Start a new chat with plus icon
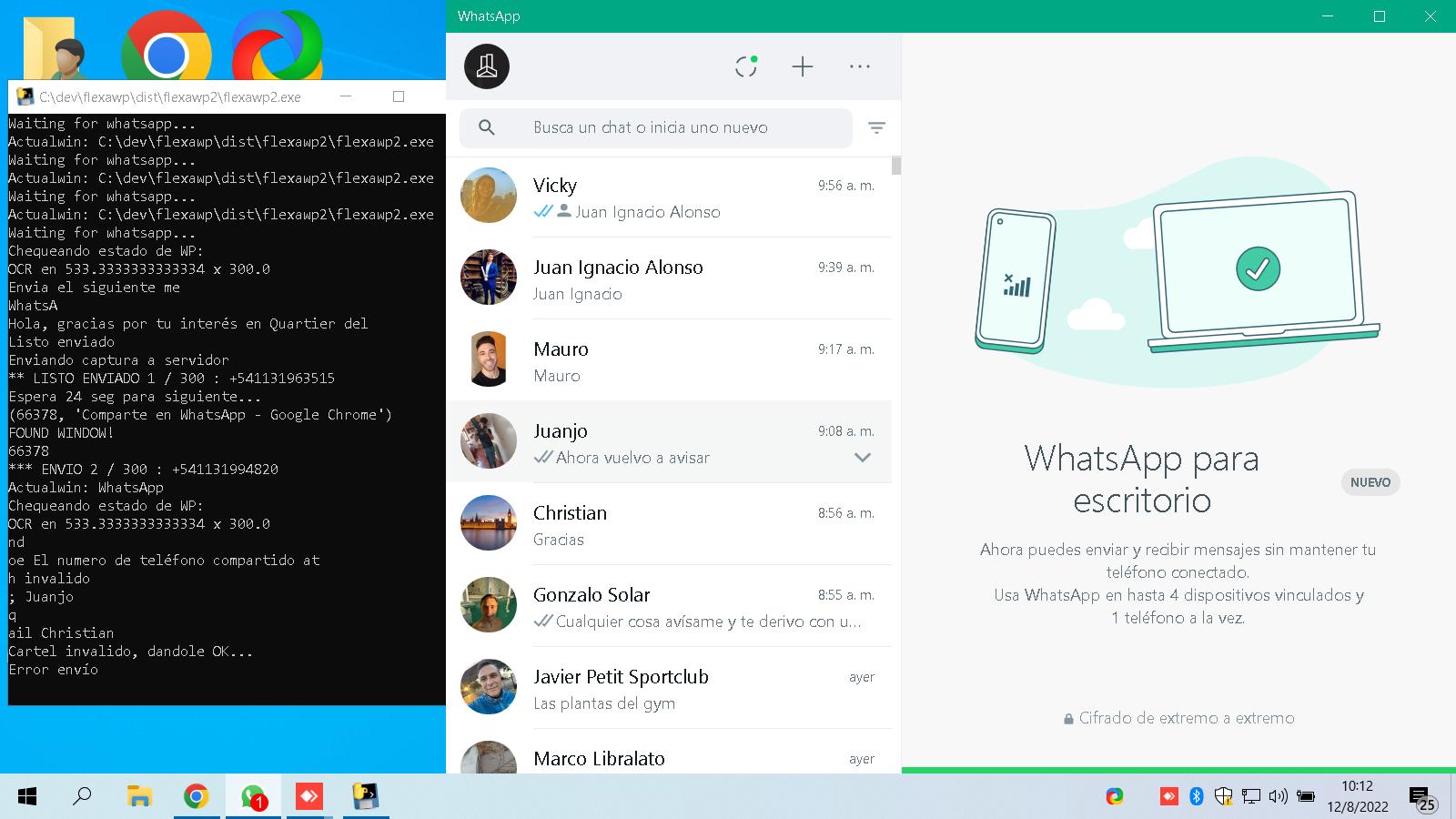 tap(803, 66)
